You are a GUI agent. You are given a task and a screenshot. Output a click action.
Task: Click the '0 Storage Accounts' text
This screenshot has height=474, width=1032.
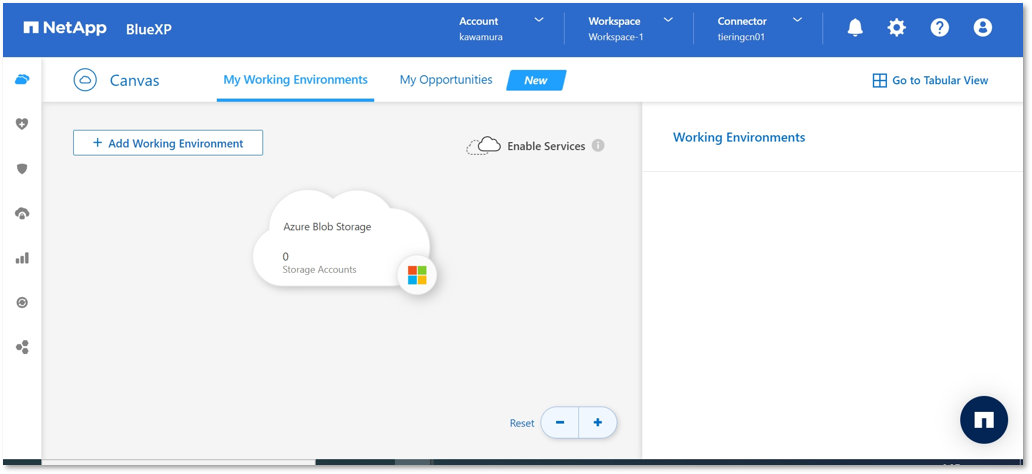pyautogui.click(x=319, y=263)
